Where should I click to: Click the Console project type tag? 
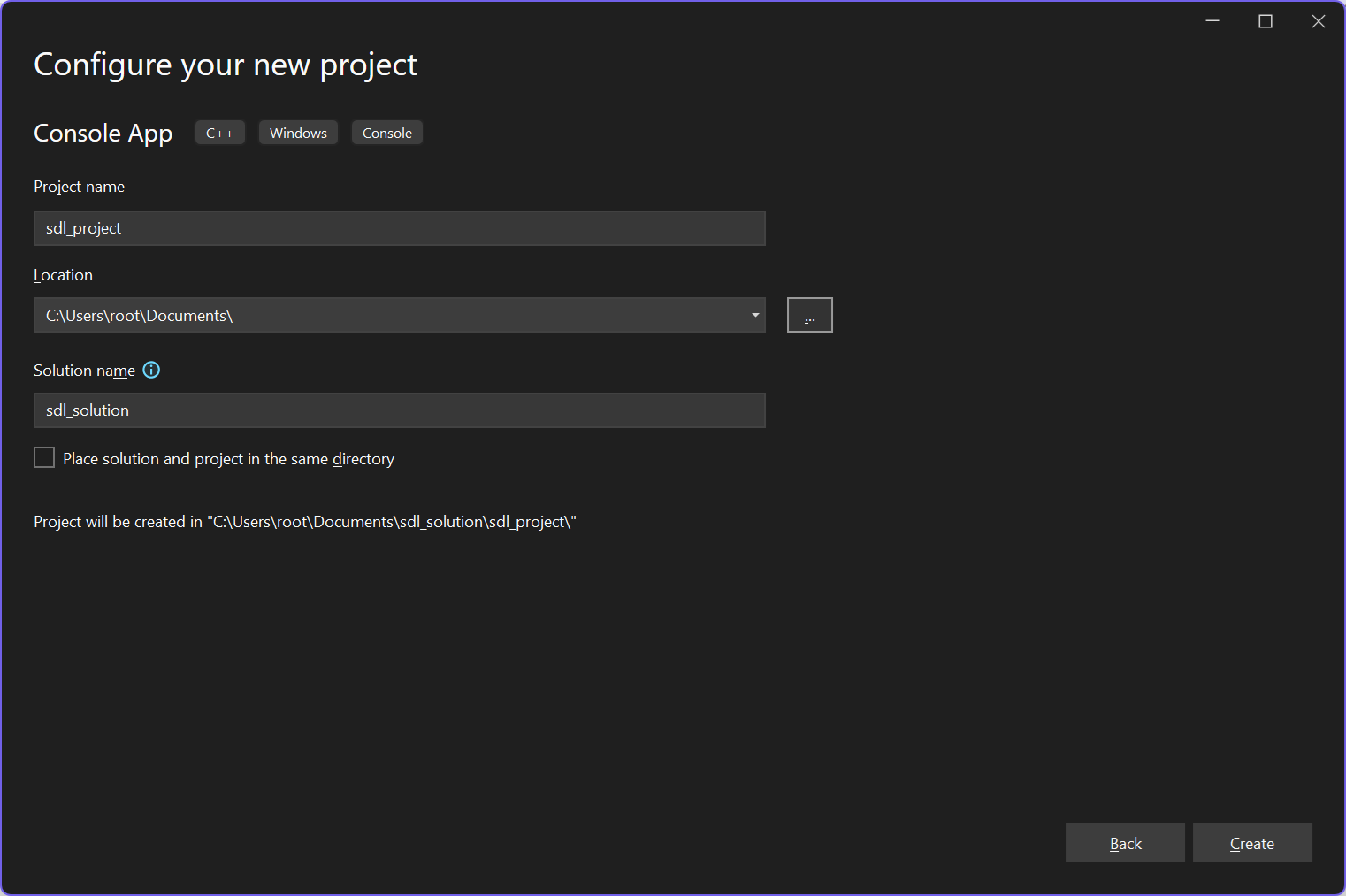coord(386,132)
